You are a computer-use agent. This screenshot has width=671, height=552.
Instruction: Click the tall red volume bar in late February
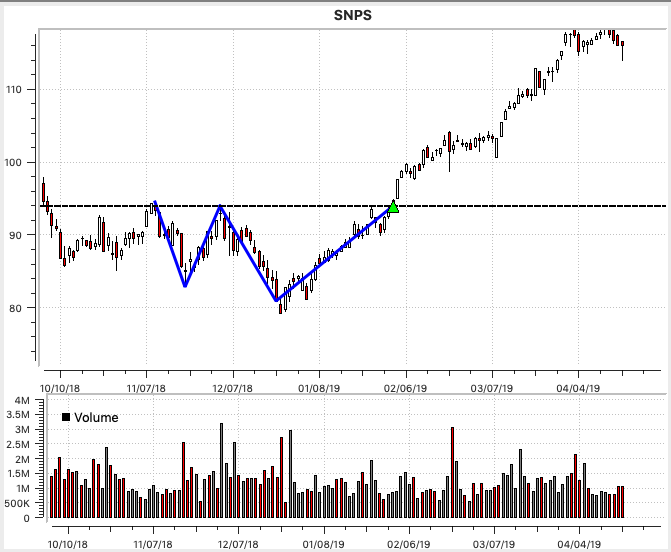coord(452,472)
